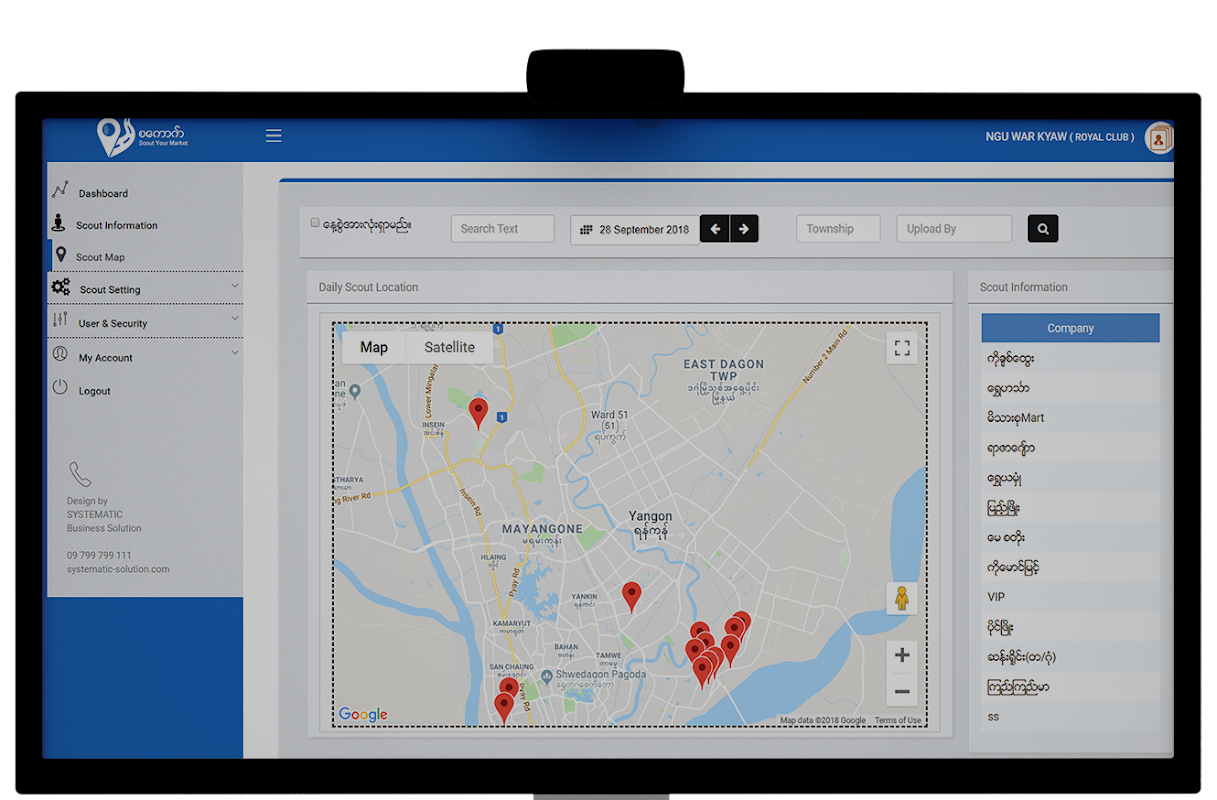This screenshot has height=800, width=1217.
Task: Click the red marker near Yankin
Action: tap(631, 597)
